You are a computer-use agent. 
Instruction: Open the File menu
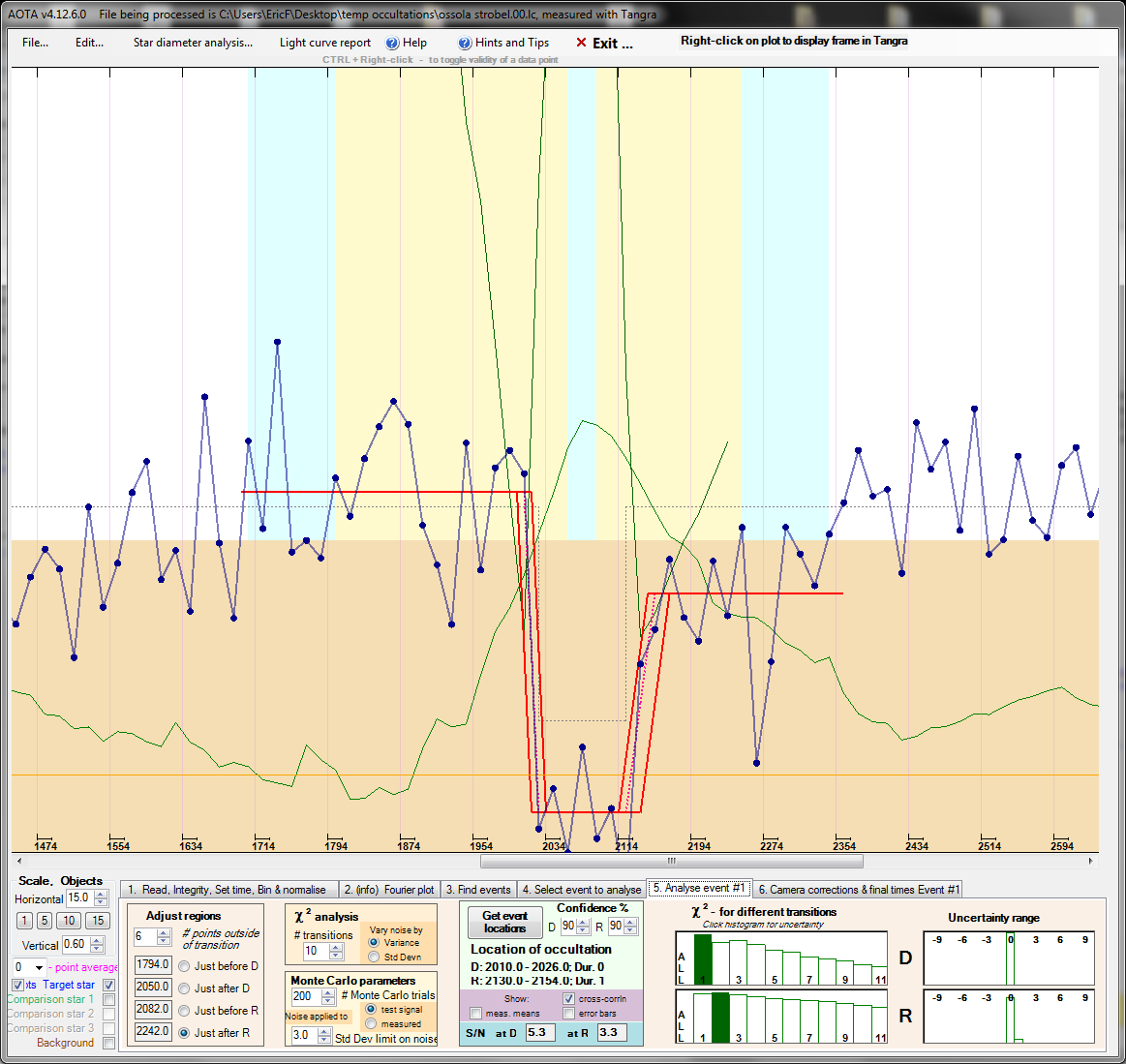click(35, 43)
